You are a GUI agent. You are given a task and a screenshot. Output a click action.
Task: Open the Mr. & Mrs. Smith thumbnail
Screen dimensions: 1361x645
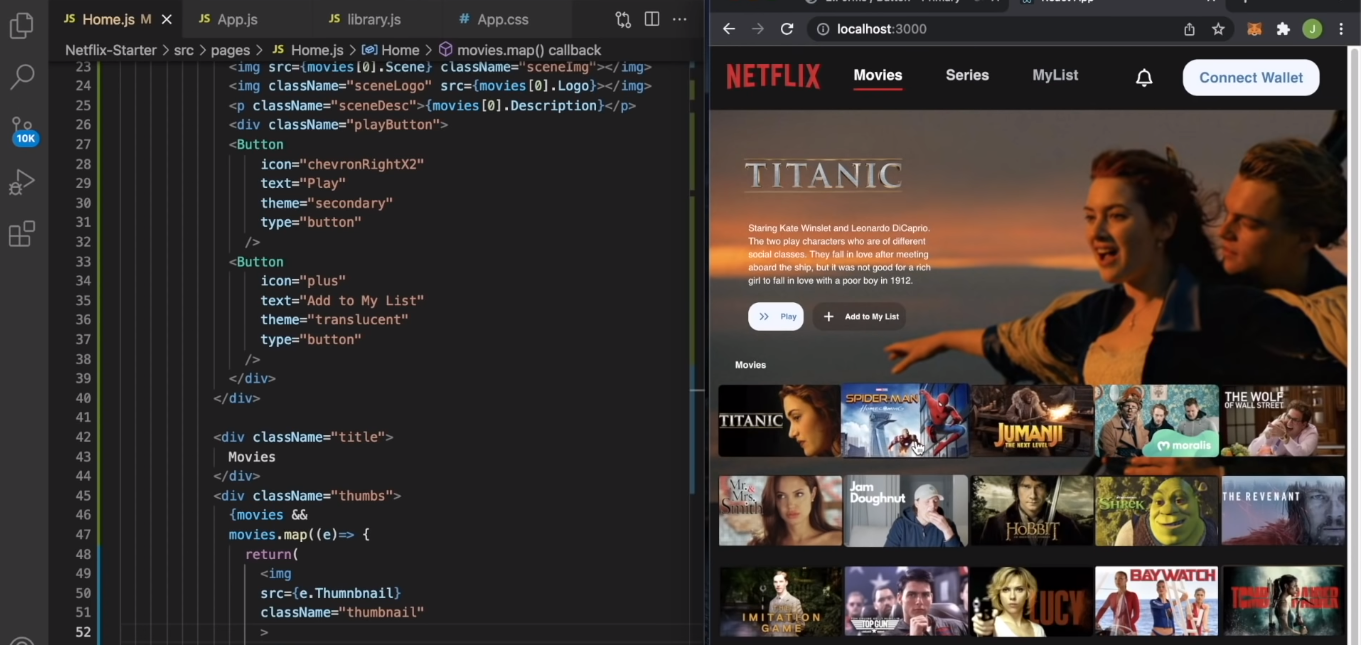[x=780, y=510]
